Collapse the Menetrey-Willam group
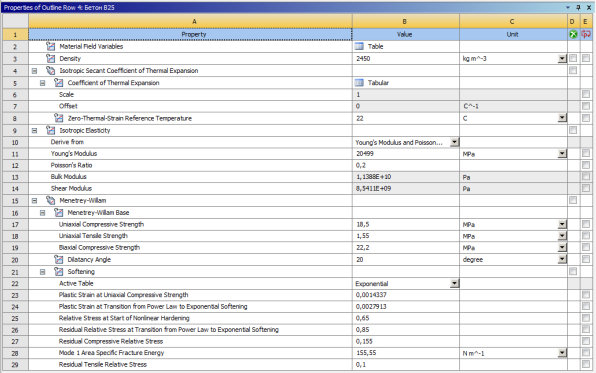596x373 pixels. (35, 200)
